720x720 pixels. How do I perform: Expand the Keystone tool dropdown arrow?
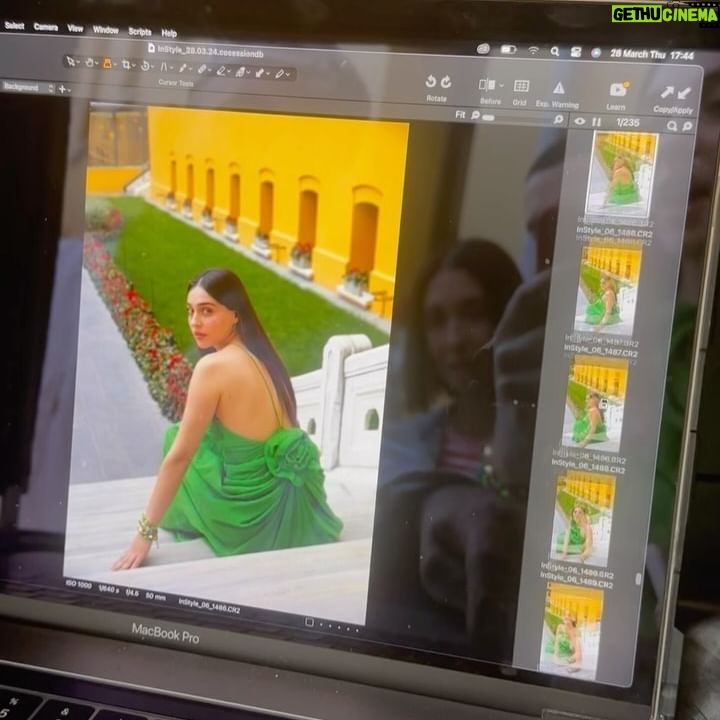coord(171,68)
